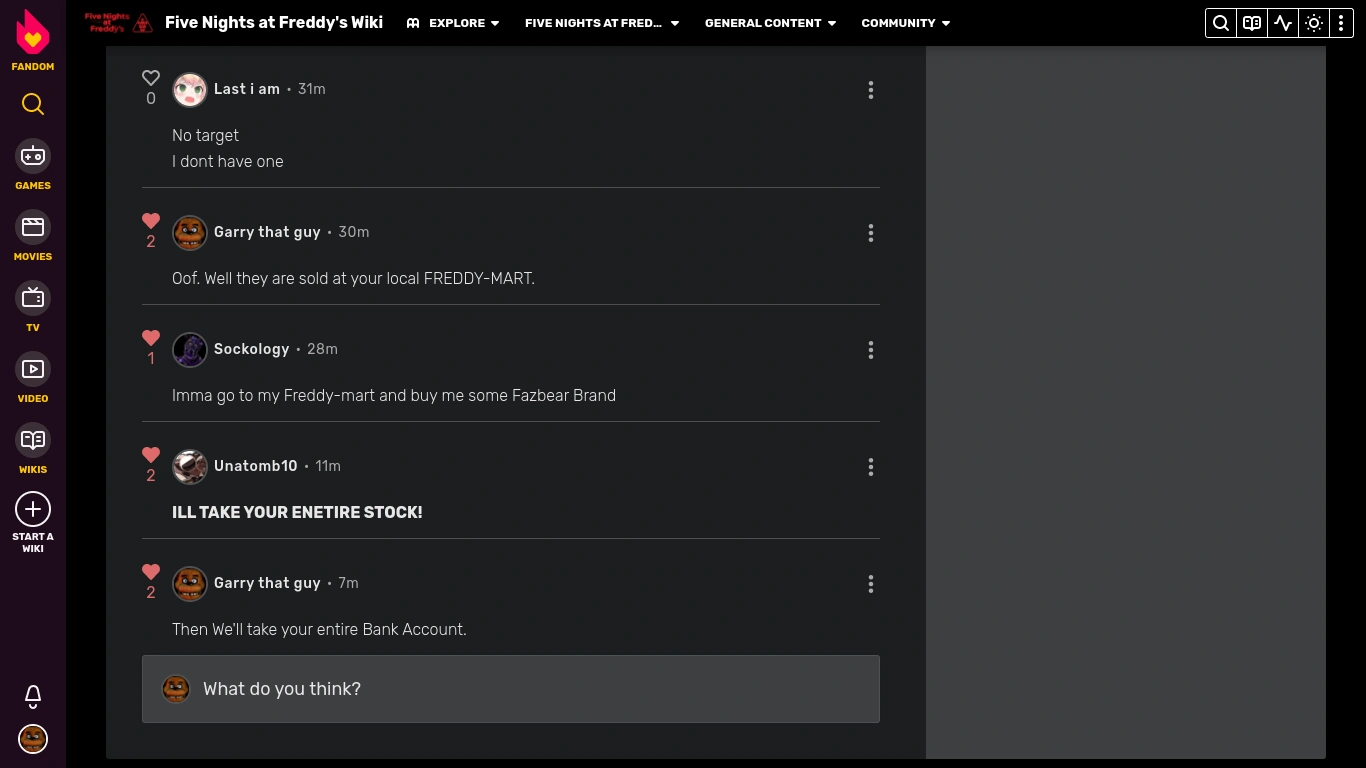Open notifications via the bell icon
The image size is (1366, 768).
pyautogui.click(x=33, y=697)
